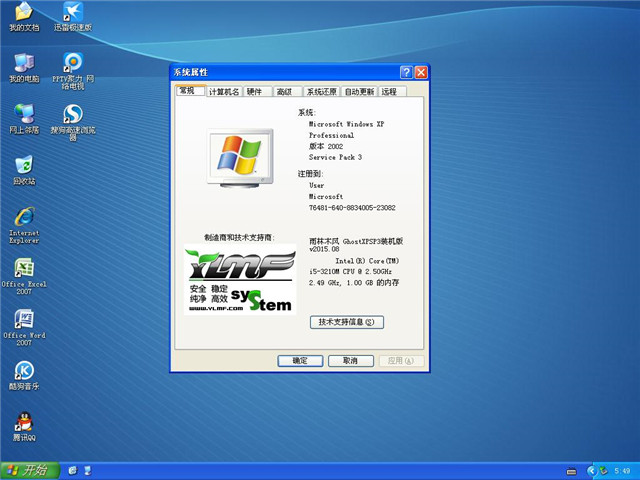Open 我的电脑 desktop icon
This screenshot has width=640, height=480.
(24, 68)
